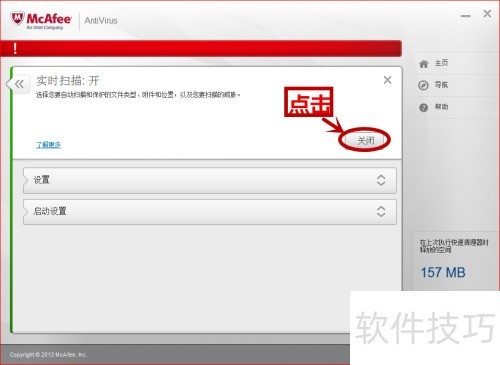This screenshot has height=365, width=500.
Task: Open the 导航 navigation menu item
Action: click(x=441, y=85)
